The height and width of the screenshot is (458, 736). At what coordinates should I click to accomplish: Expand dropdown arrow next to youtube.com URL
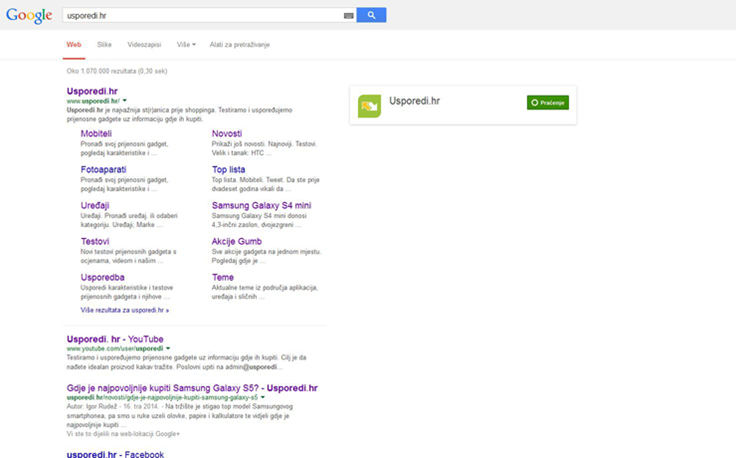point(168,348)
